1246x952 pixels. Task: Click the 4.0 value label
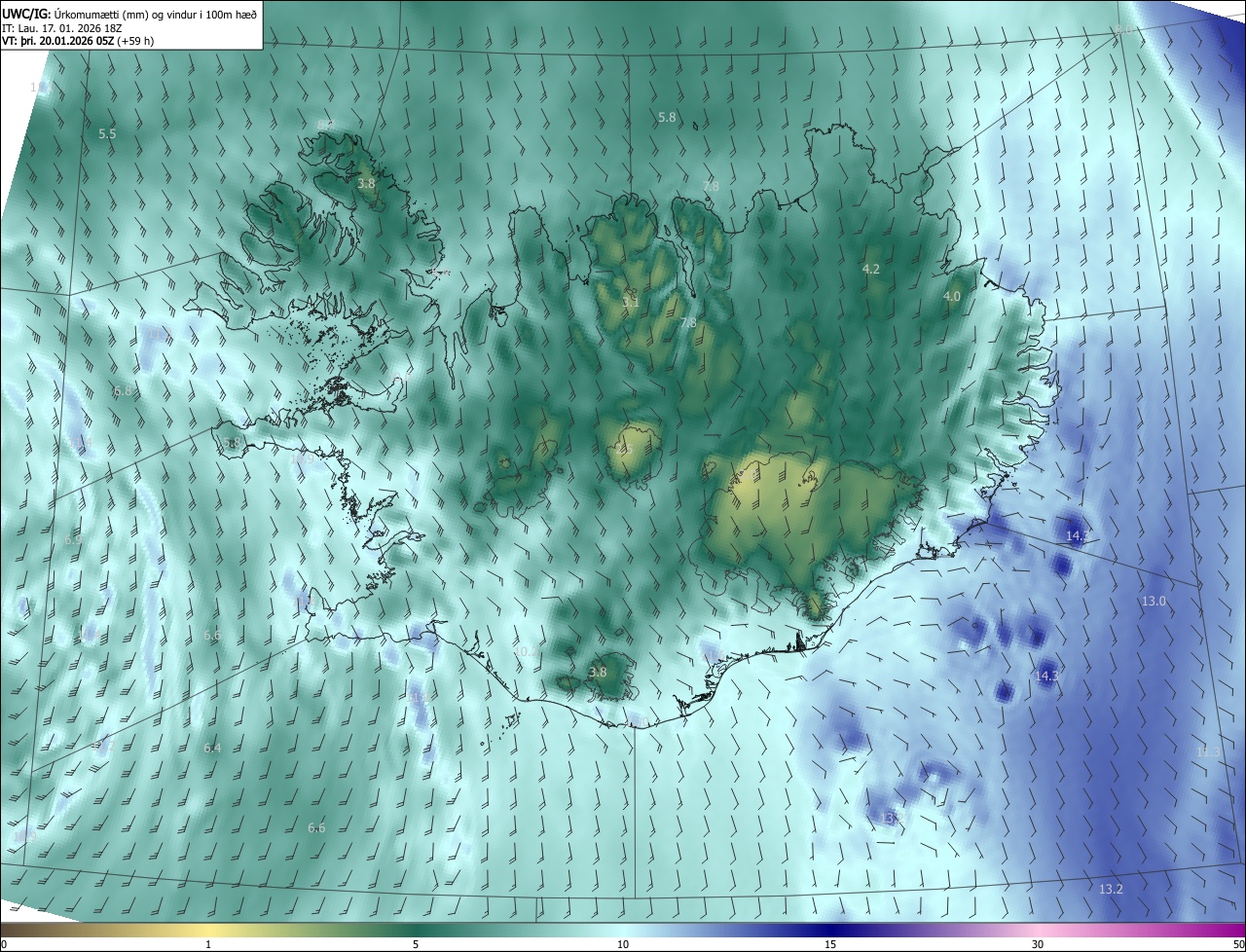click(x=952, y=296)
